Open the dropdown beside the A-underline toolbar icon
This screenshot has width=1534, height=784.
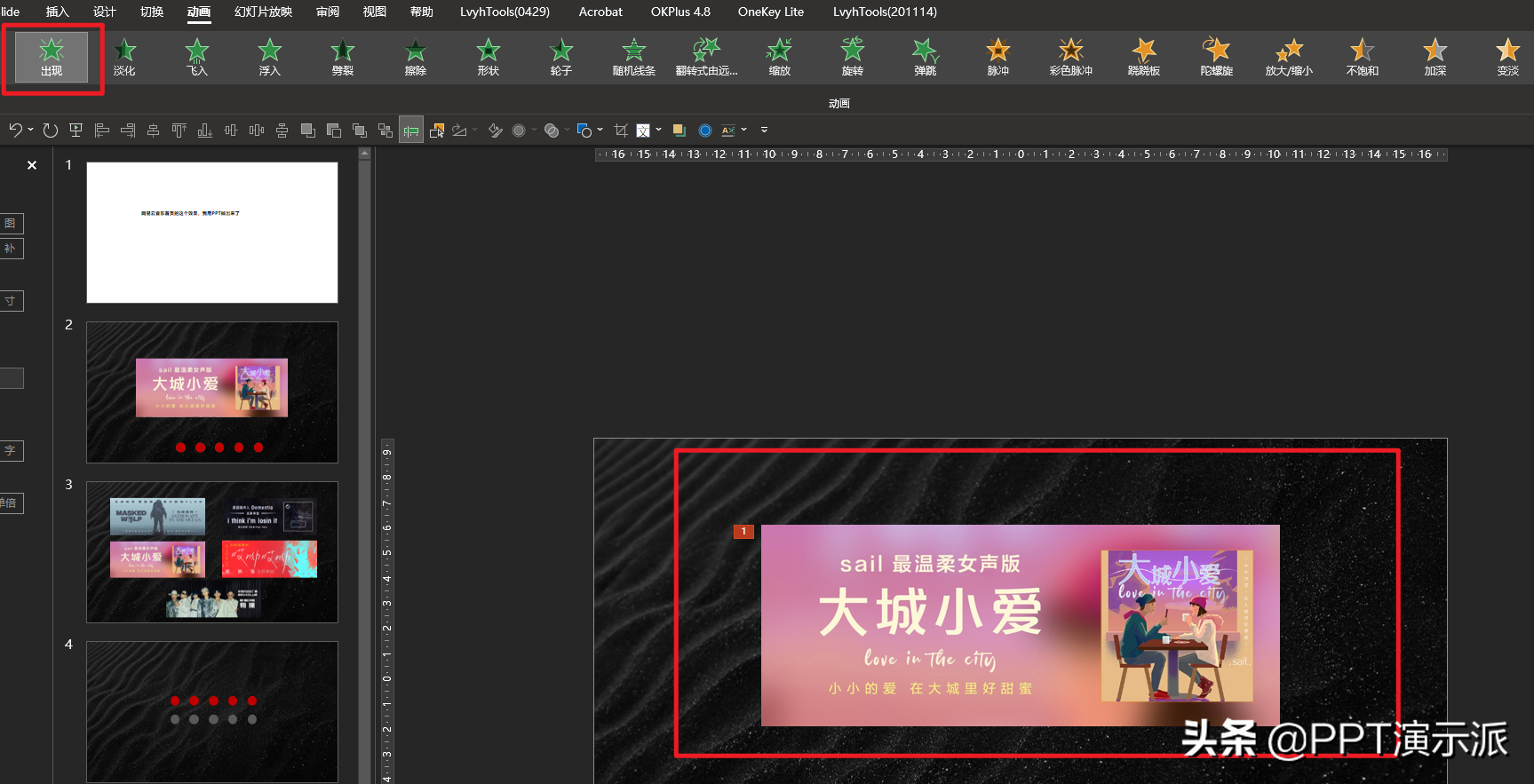[743, 130]
